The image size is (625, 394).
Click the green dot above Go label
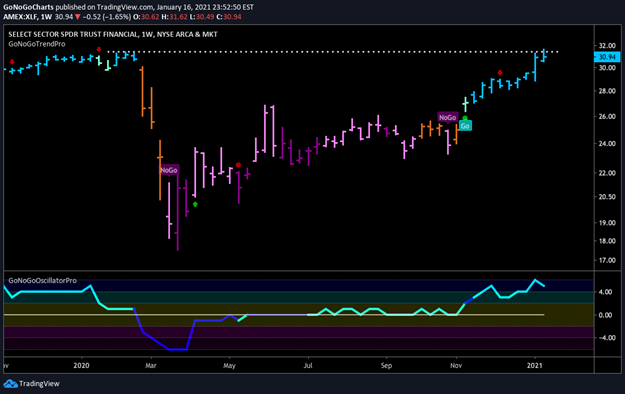[465, 118]
